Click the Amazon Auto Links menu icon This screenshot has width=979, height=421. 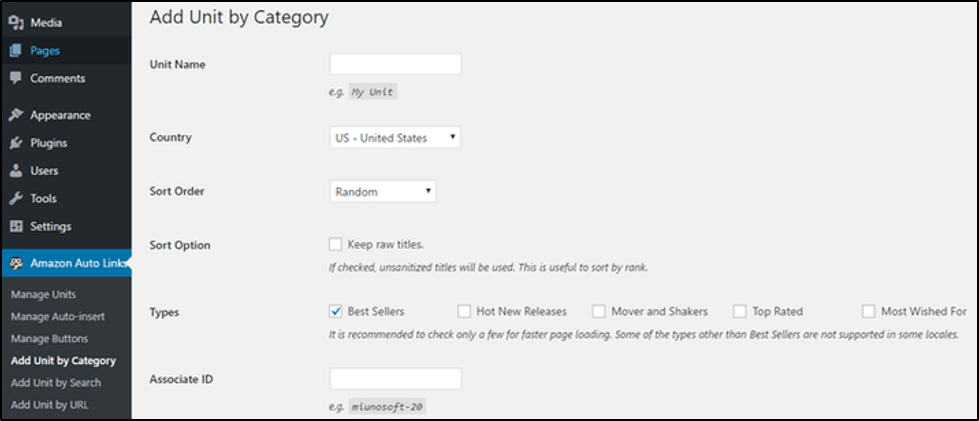click(x=16, y=264)
